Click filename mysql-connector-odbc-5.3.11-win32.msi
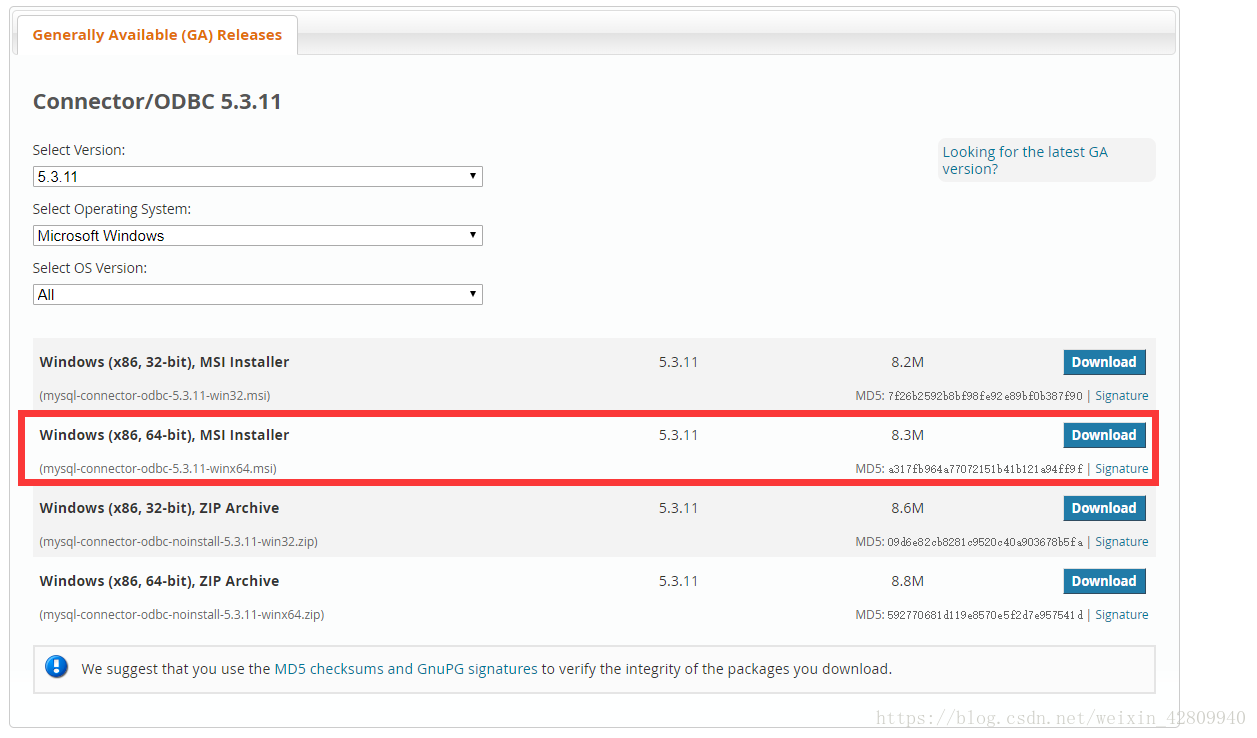The height and width of the screenshot is (738, 1257). [155, 396]
